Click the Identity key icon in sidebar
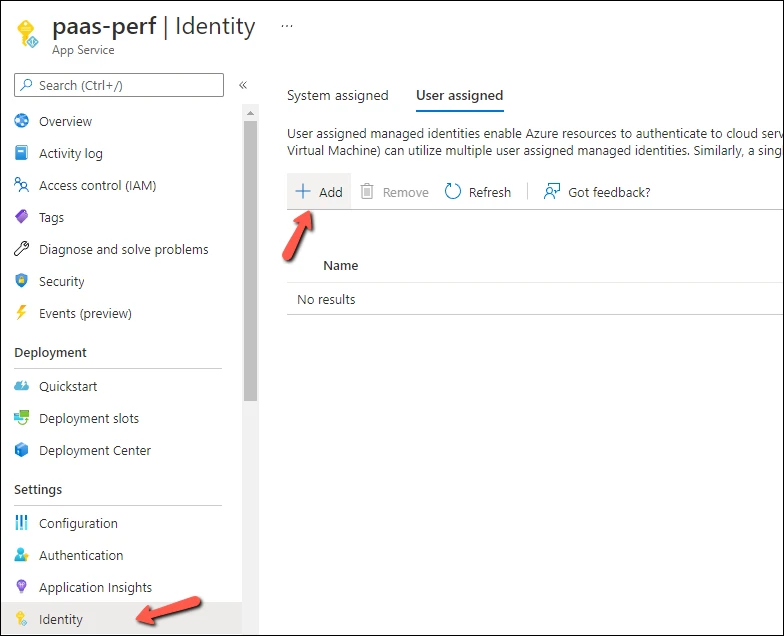The image size is (784, 636). [x=22, y=619]
